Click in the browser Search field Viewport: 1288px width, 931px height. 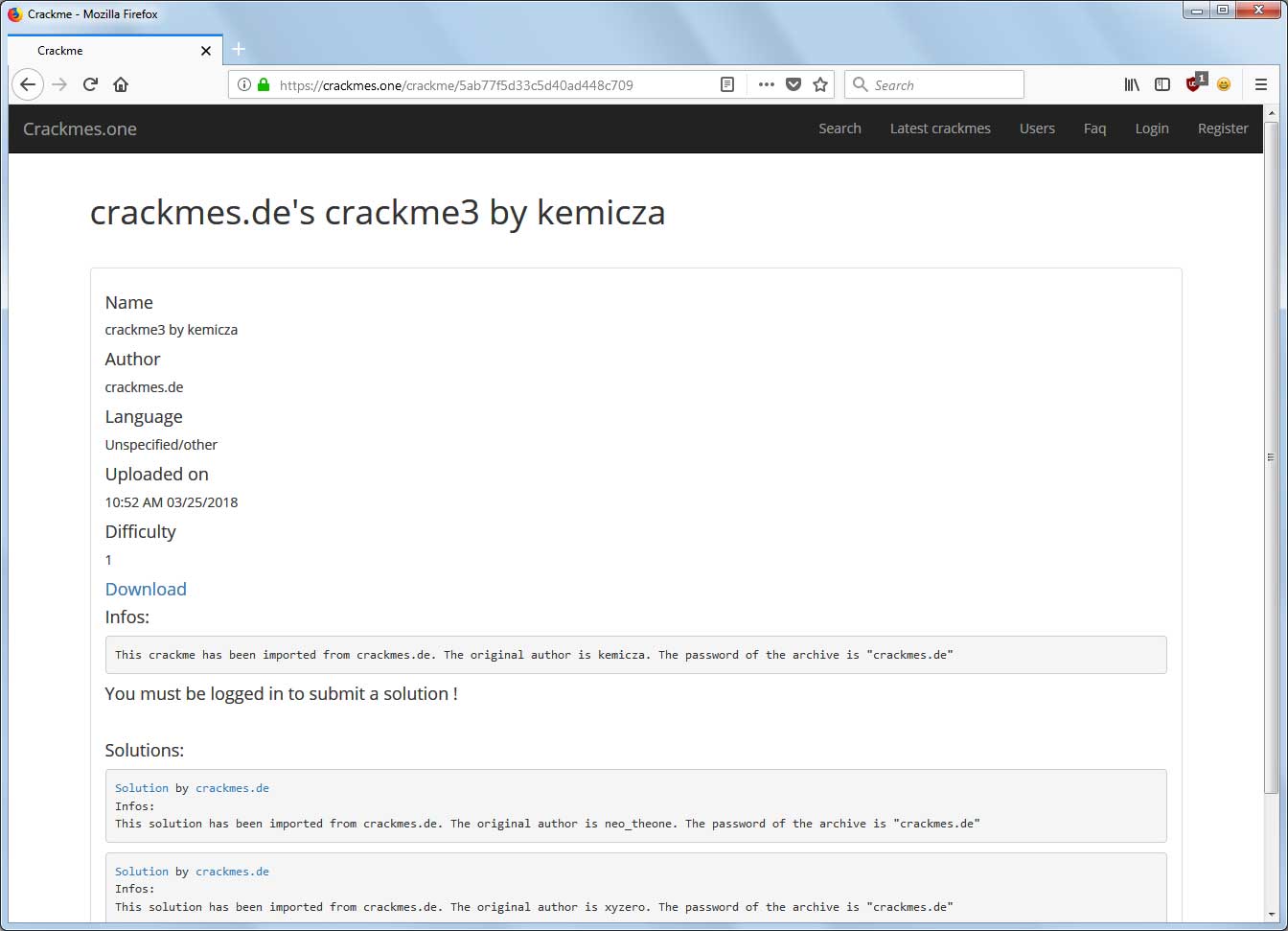point(944,84)
